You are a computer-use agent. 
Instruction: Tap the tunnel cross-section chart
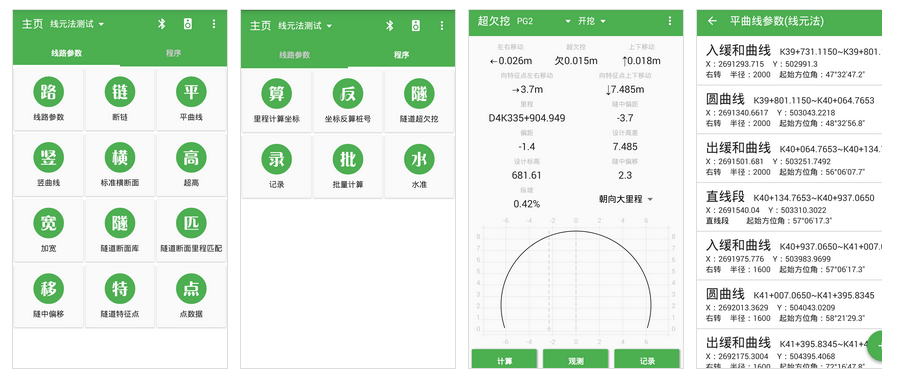(575, 280)
